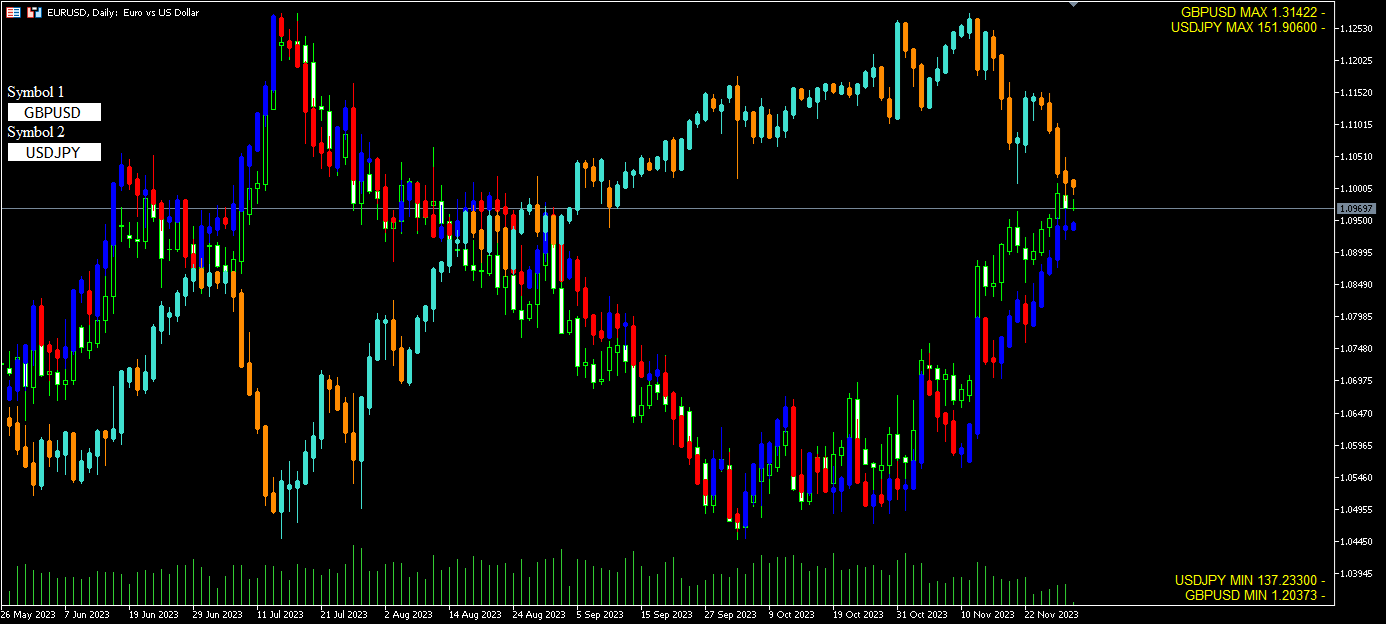Select the GBPUSD symbol input box
The height and width of the screenshot is (624, 1386).
54,112
